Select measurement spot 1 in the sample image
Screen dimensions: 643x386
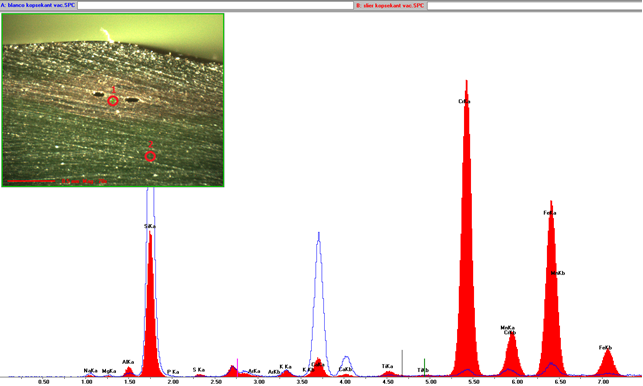113,100
